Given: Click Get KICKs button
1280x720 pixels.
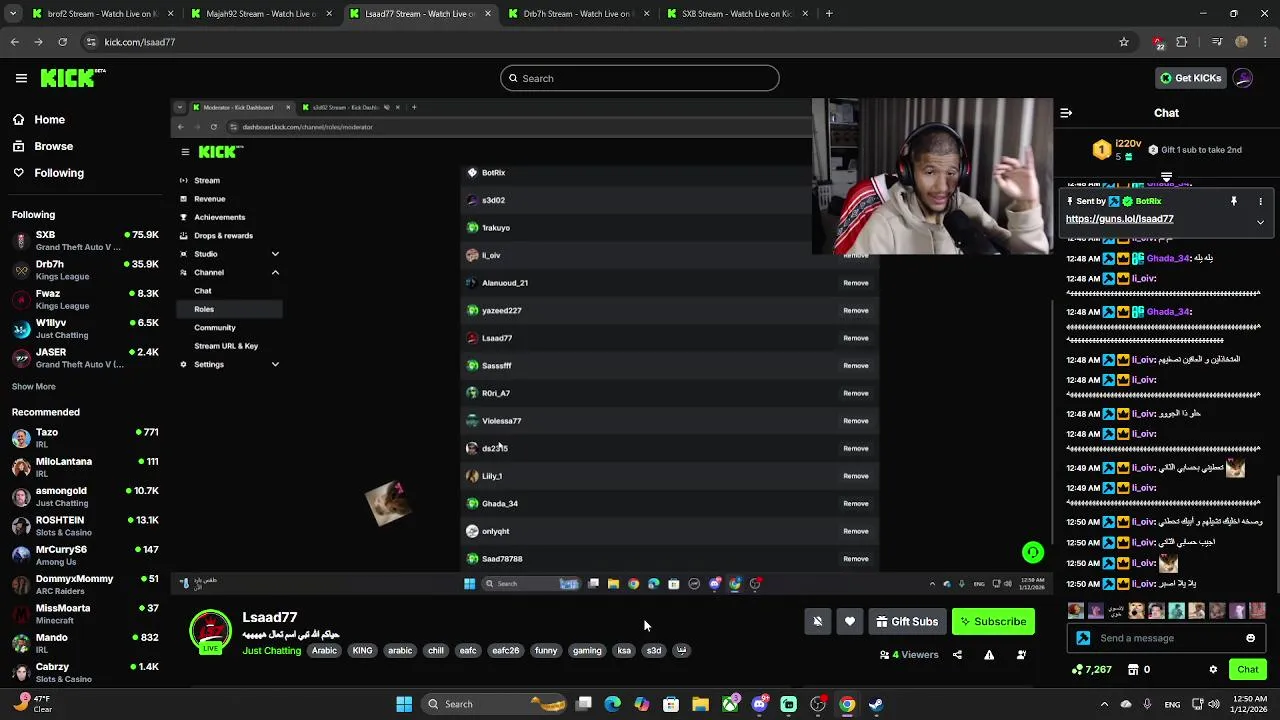Looking at the screenshot, I should click(x=1190, y=78).
